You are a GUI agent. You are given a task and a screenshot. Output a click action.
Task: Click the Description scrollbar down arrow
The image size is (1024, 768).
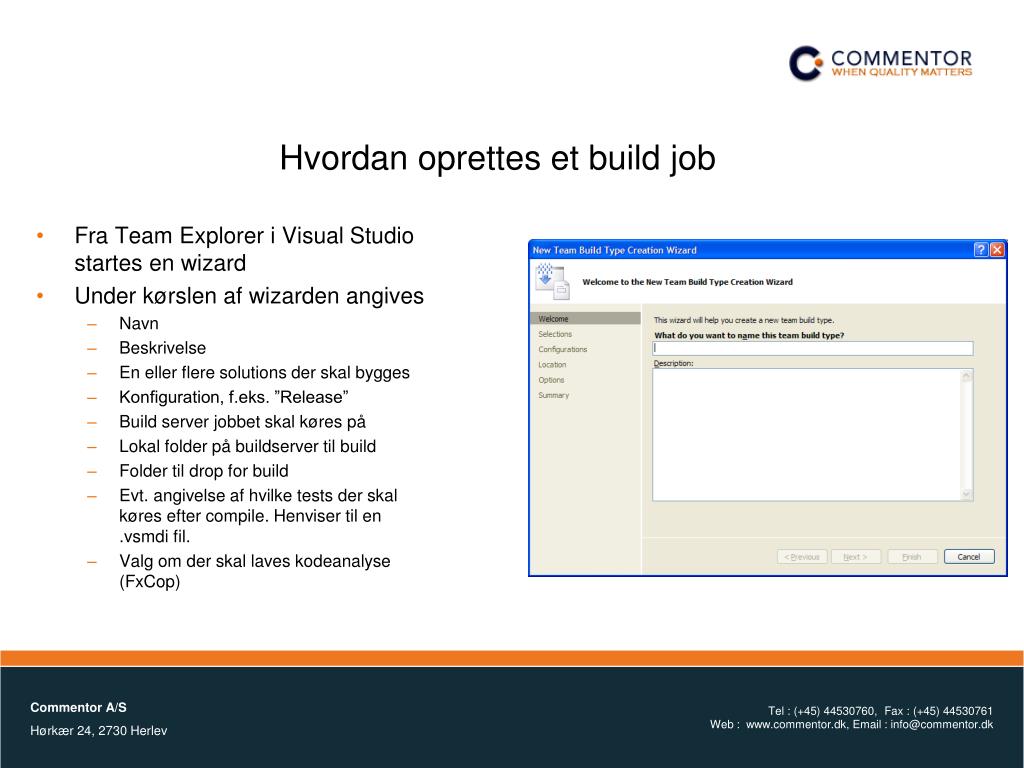pyautogui.click(x=967, y=494)
